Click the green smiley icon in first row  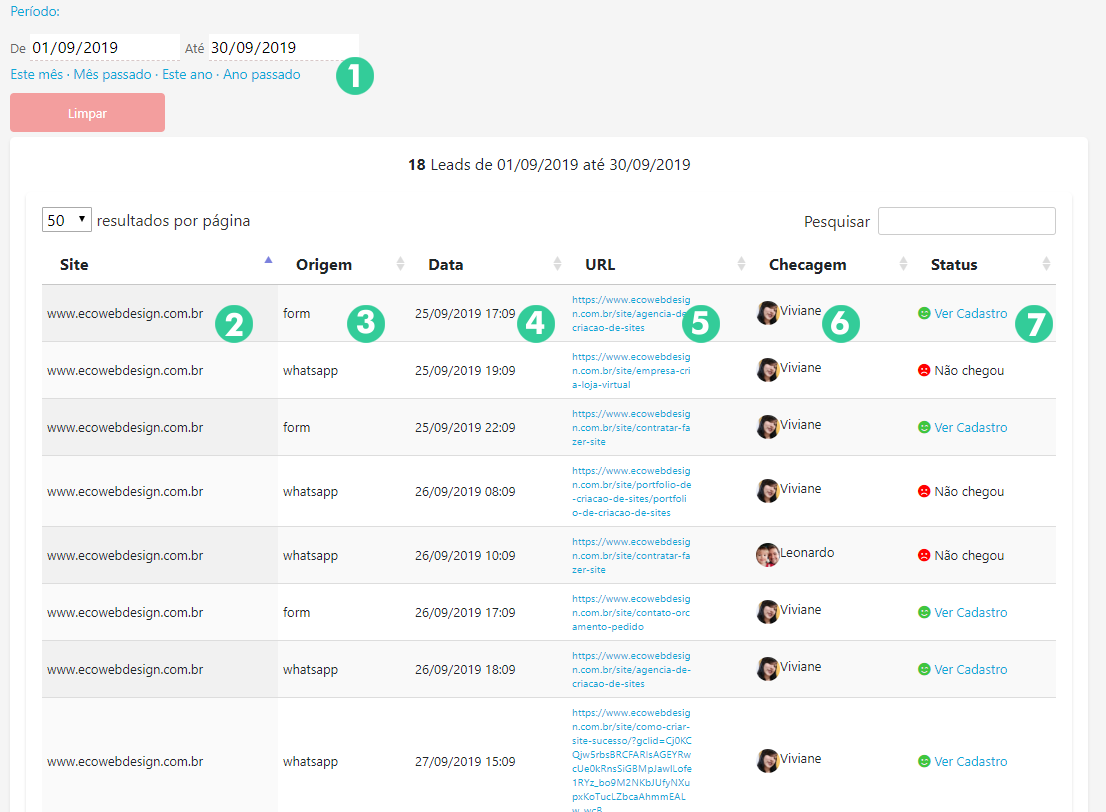click(x=924, y=313)
